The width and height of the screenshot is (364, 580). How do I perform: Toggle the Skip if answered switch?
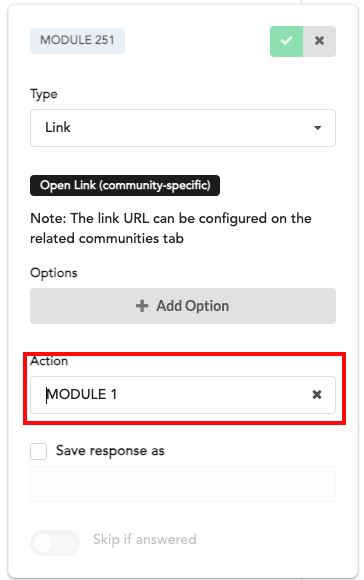(55, 543)
